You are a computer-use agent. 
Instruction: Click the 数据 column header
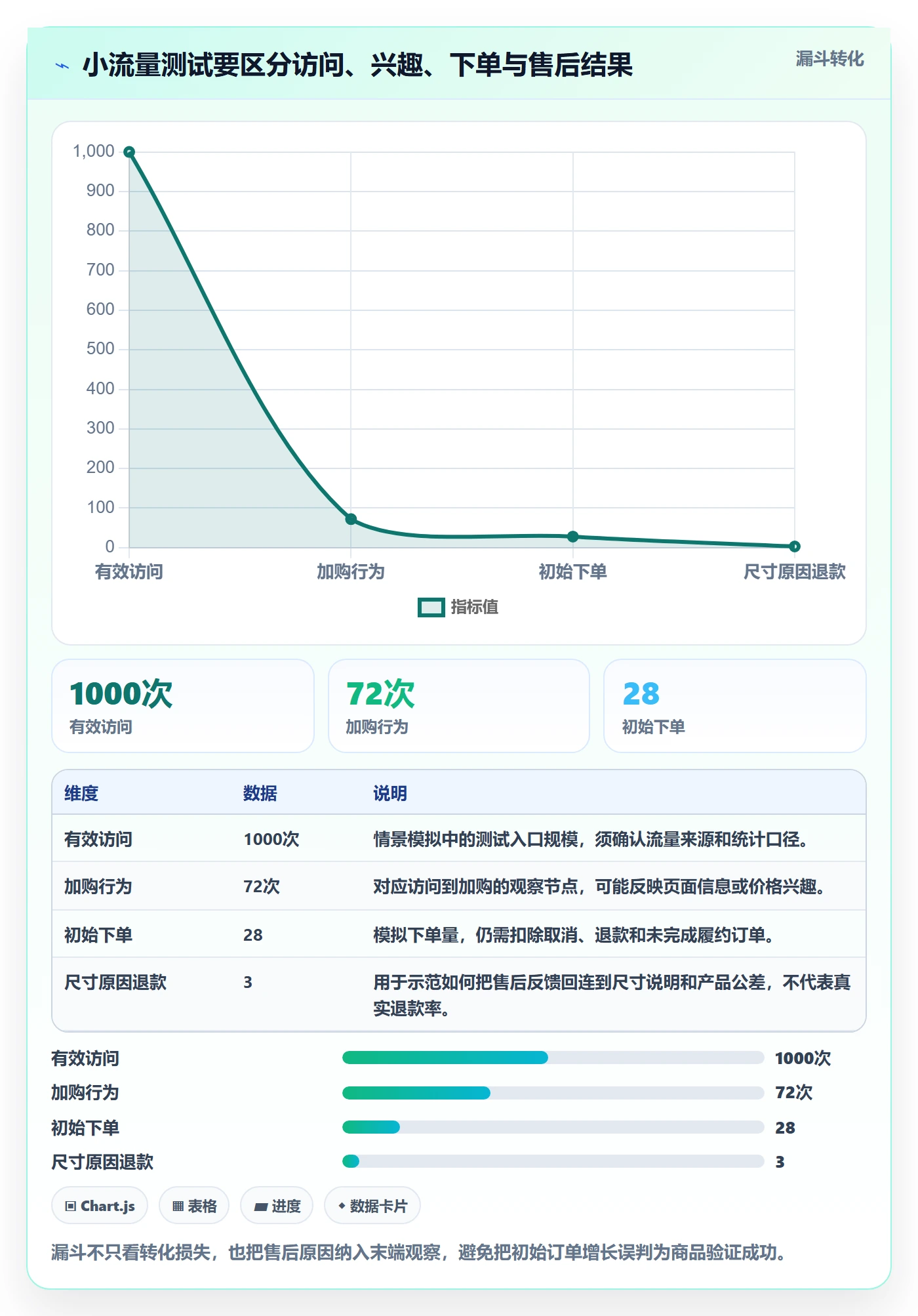tap(260, 793)
